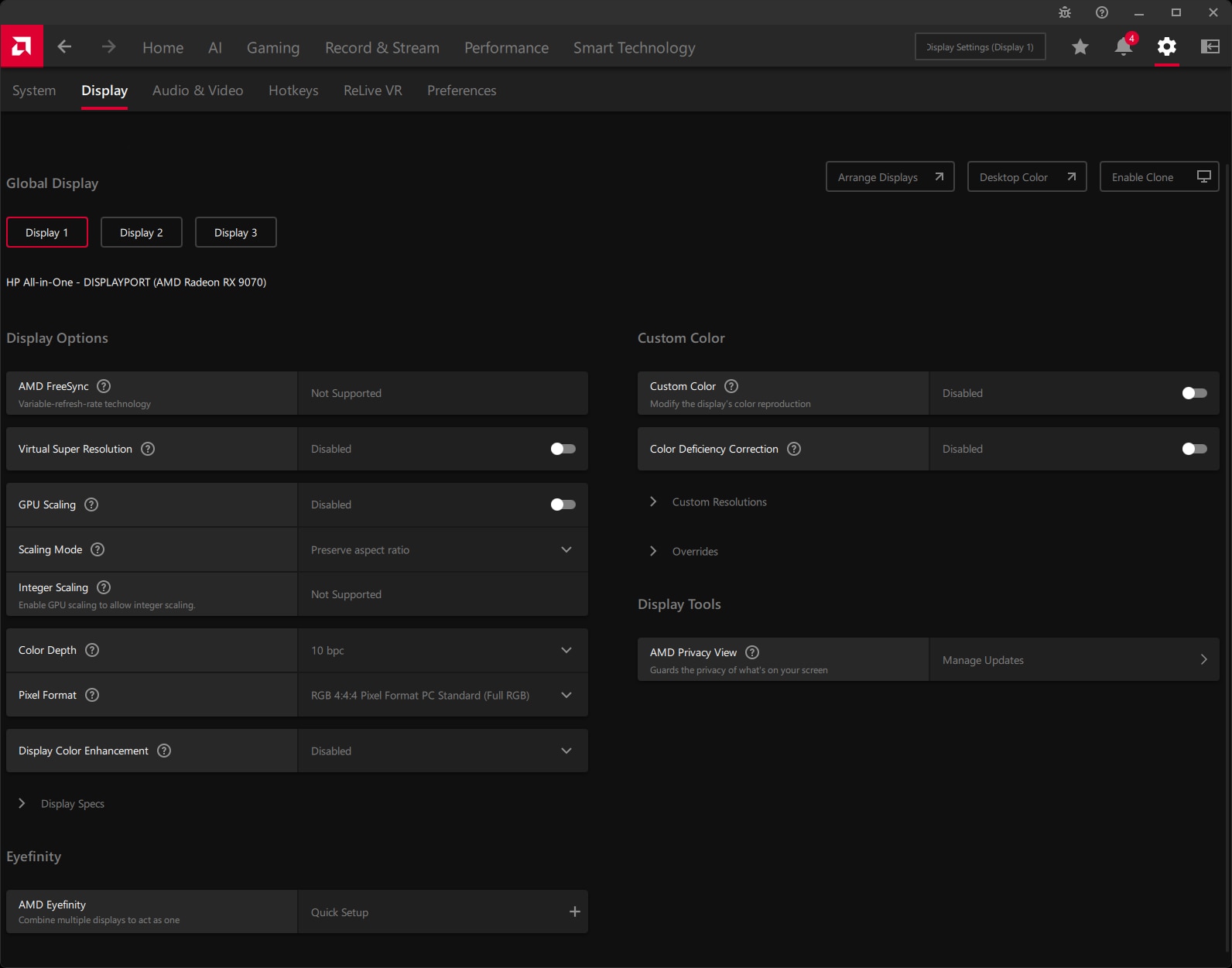
Task: Open the bug report icon
Action: [1065, 12]
